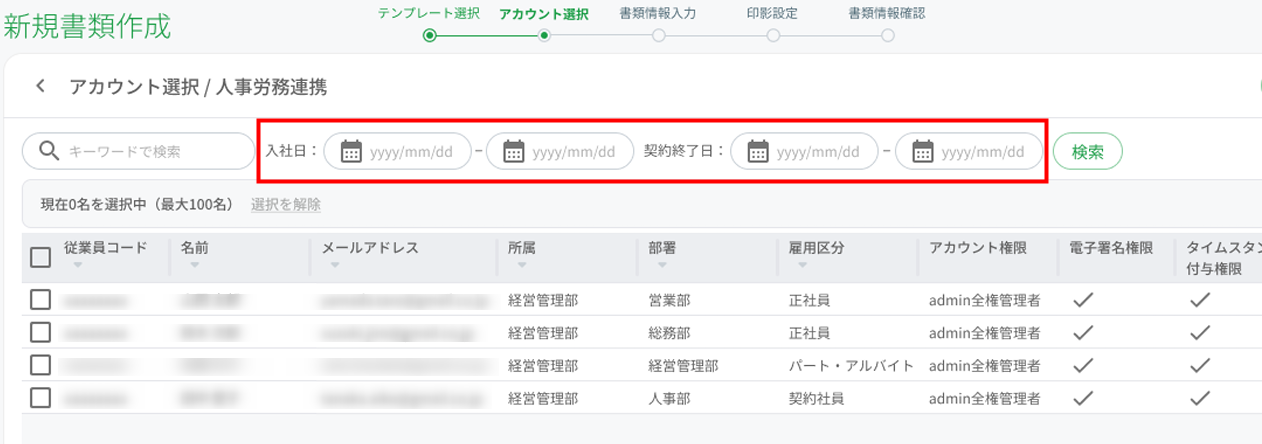Image resolution: width=1262 pixels, height=444 pixels.
Task: Check the パート・アルバイト employee row checkbox
Action: click(x=40, y=365)
